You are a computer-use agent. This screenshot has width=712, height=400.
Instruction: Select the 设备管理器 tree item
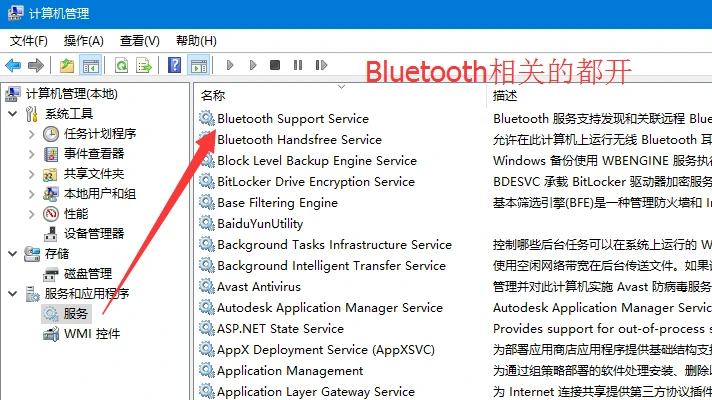pyautogui.click(x=94, y=234)
